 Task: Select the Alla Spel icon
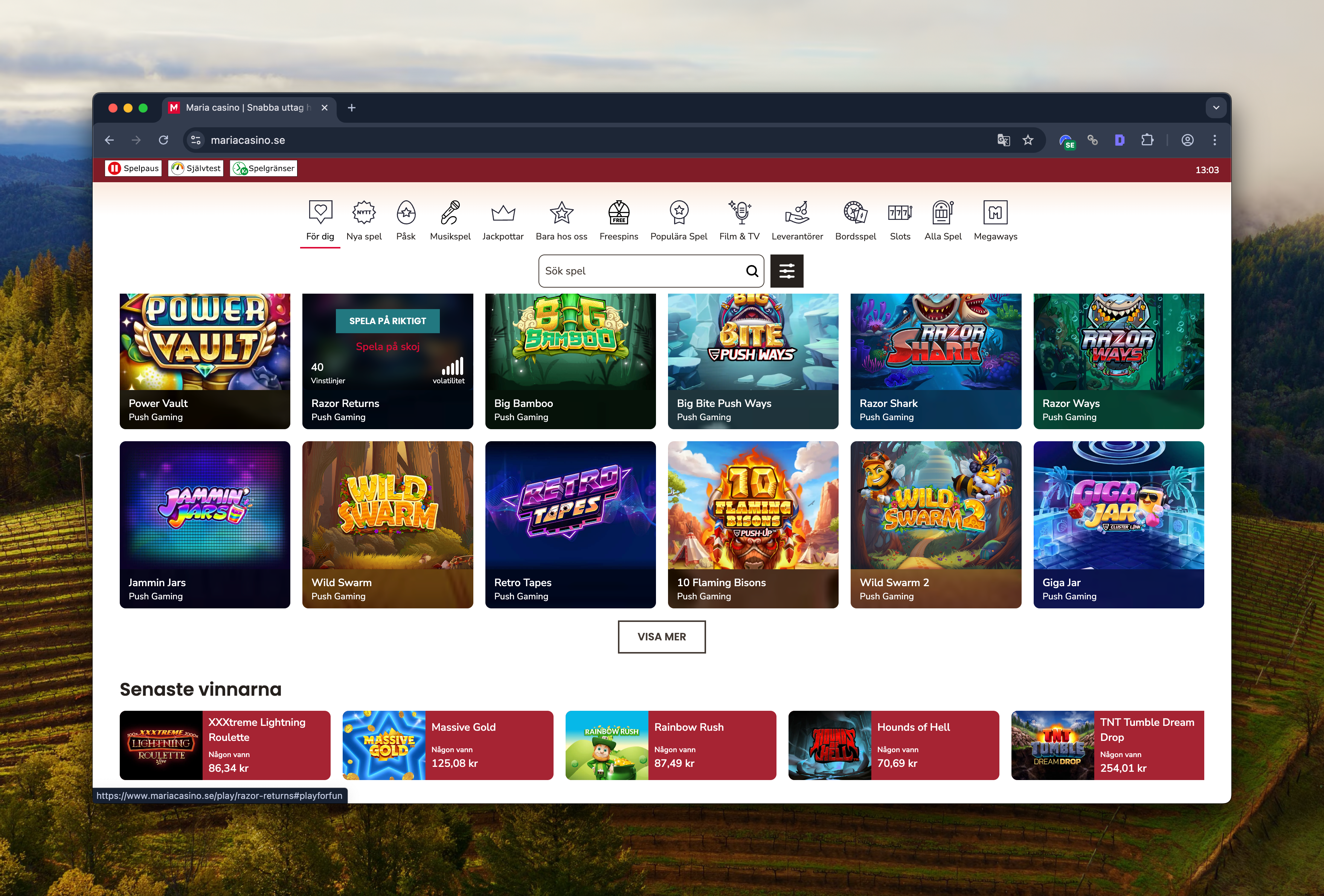(943, 212)
